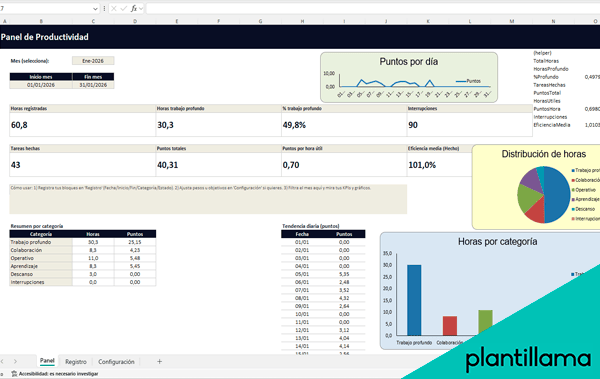Switch to the Panel sheet tab
The width and height of the screenshot is (600, 379).
tap(47, 361)
